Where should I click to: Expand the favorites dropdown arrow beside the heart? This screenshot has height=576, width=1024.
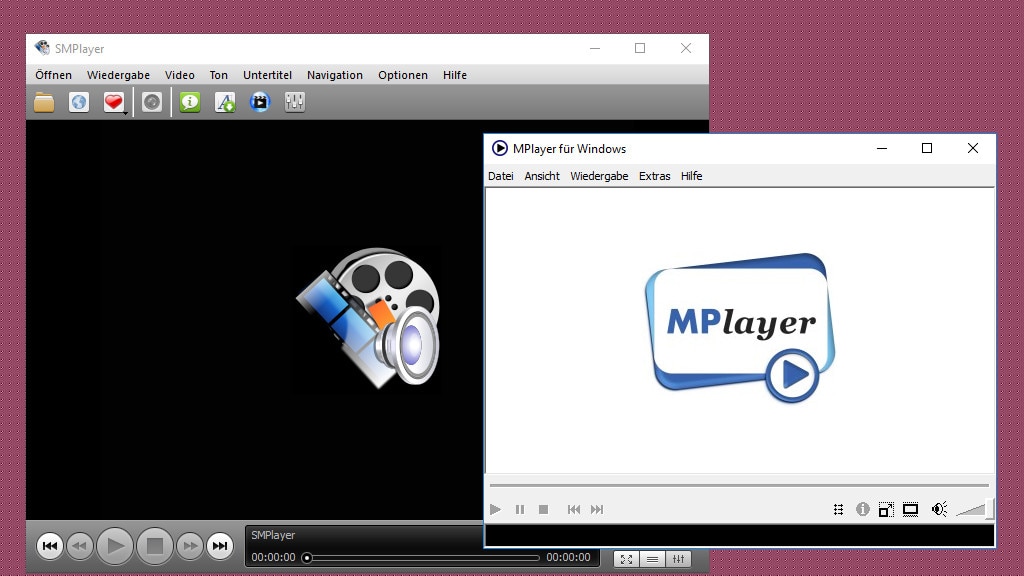(x=125, y=113)
